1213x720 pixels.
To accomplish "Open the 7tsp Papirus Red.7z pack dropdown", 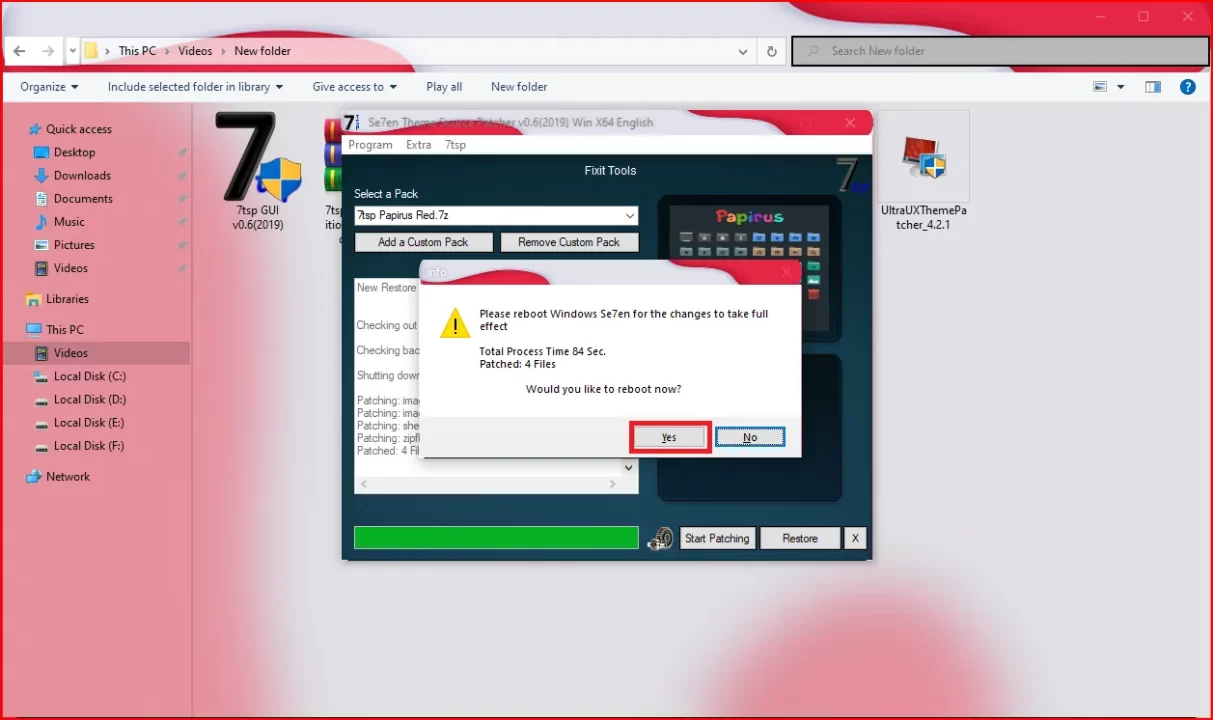I will tap(629, 216).
